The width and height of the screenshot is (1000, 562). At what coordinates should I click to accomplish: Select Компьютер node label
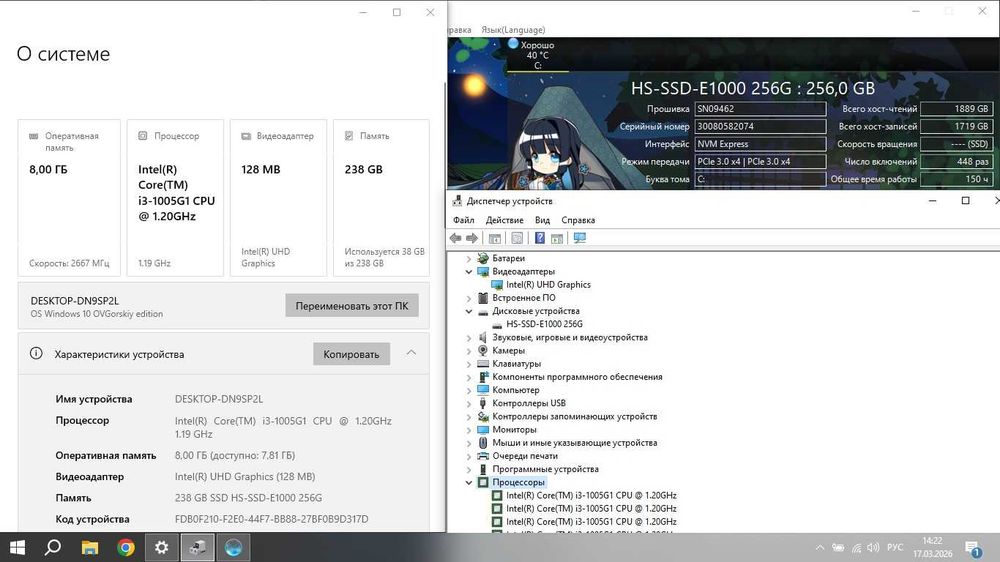[x=515, y=390]
